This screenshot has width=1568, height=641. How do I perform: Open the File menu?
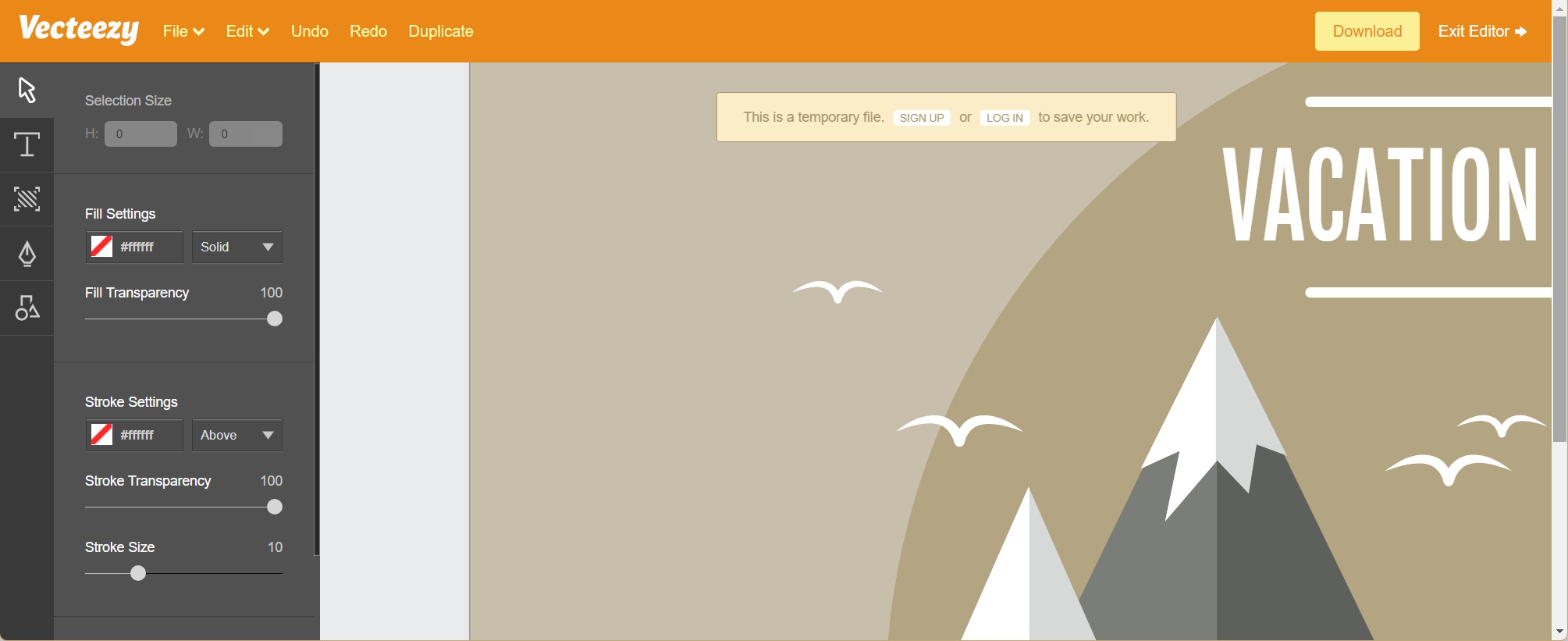click(183, 31)
